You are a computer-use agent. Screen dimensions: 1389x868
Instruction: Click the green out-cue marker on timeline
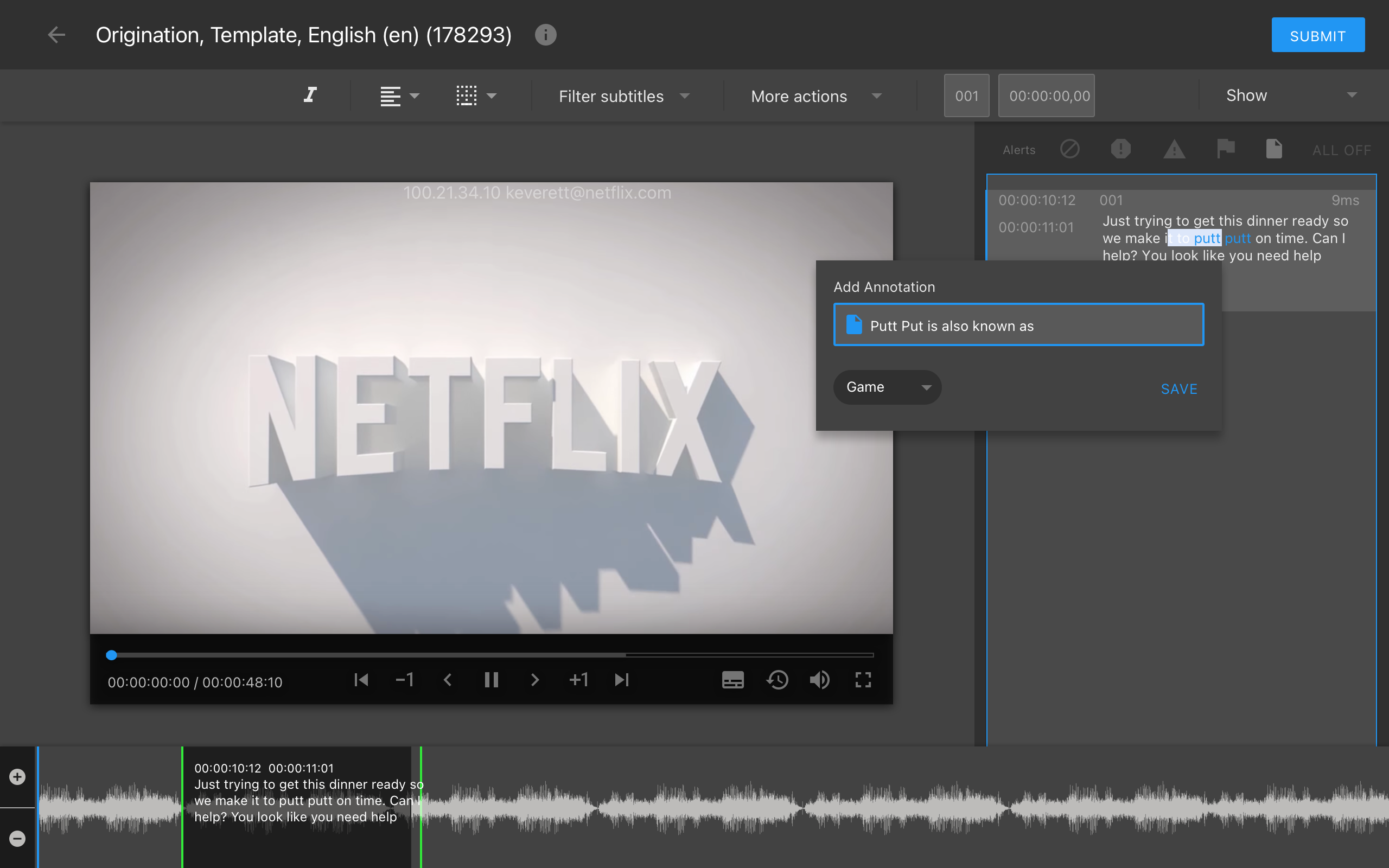(420, 807)
